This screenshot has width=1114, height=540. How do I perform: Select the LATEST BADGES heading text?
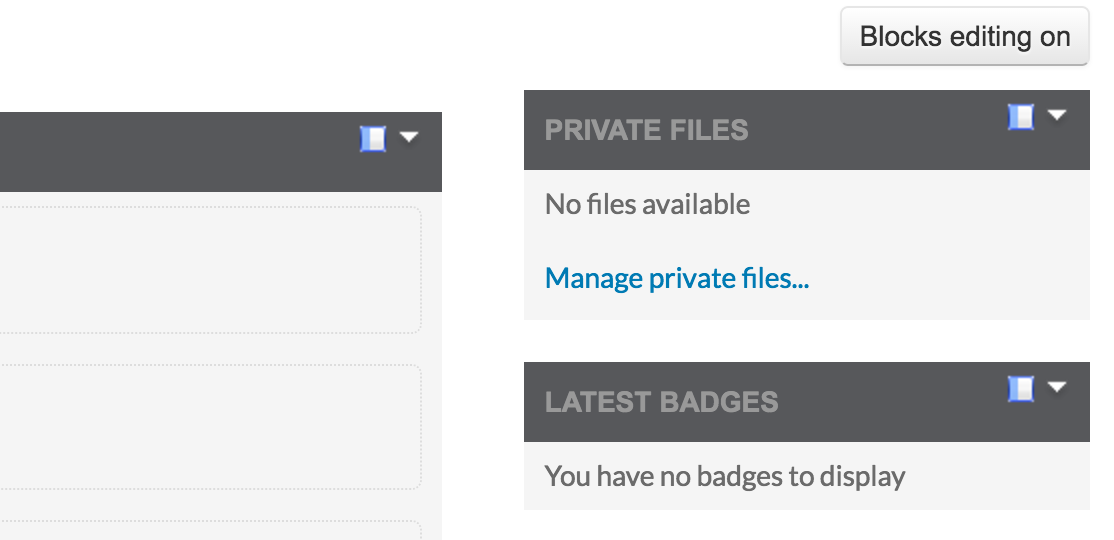[661, 402]
